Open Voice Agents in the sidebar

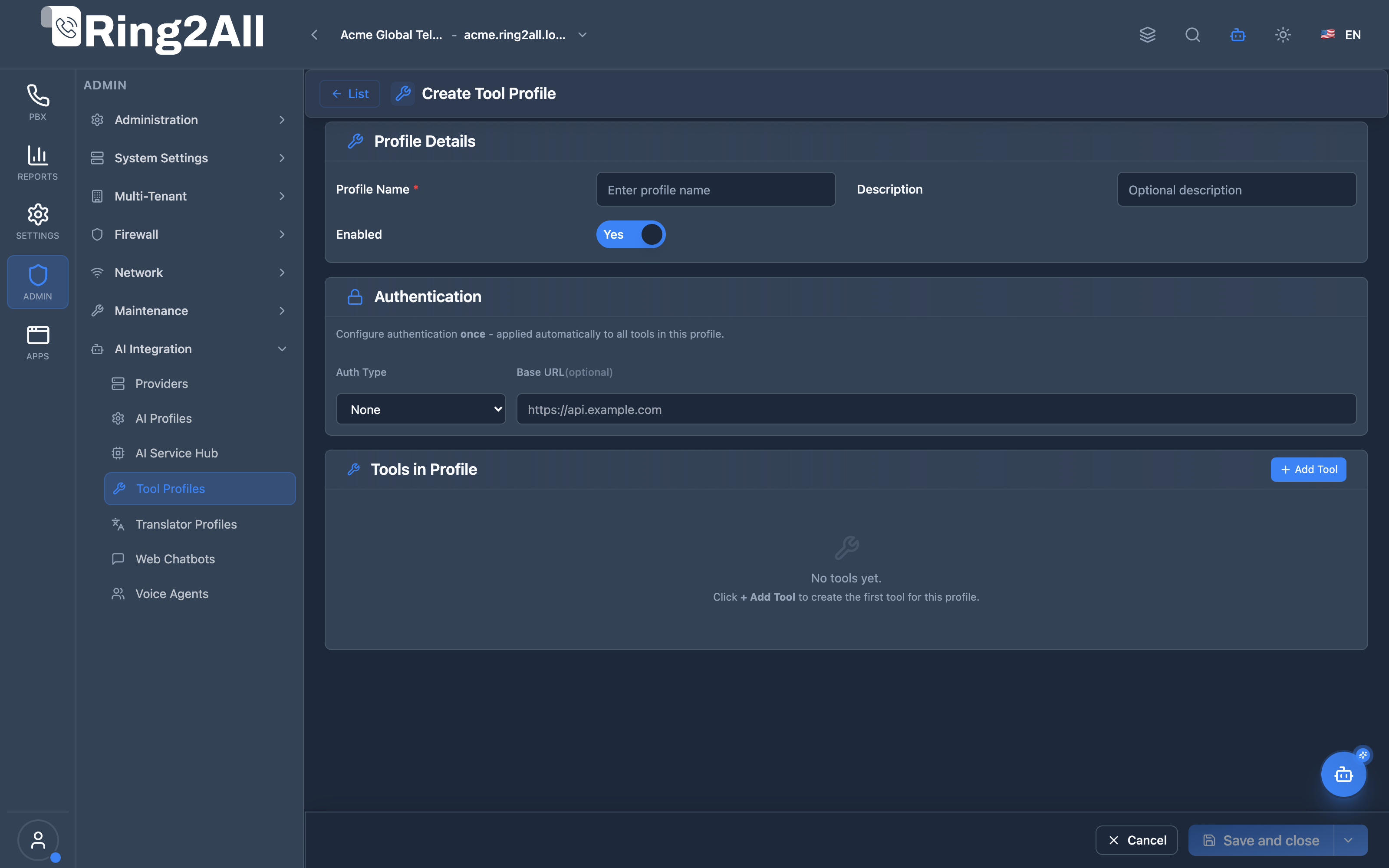tap(200, 594)
